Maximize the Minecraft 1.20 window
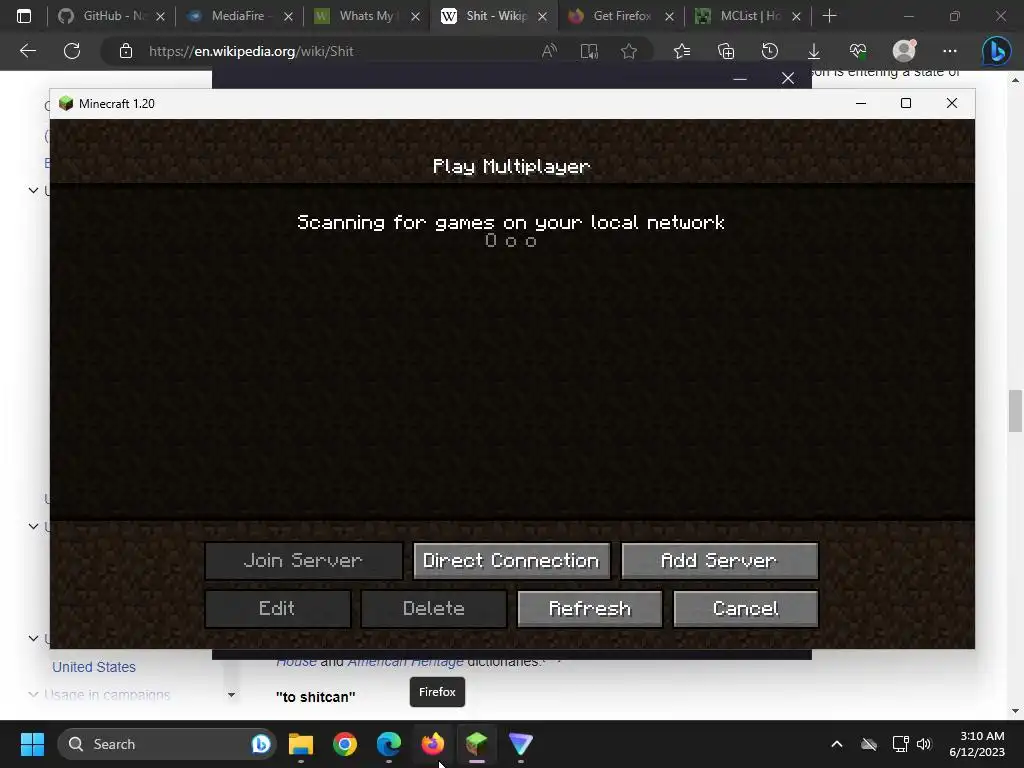 (x=906, y=103)
